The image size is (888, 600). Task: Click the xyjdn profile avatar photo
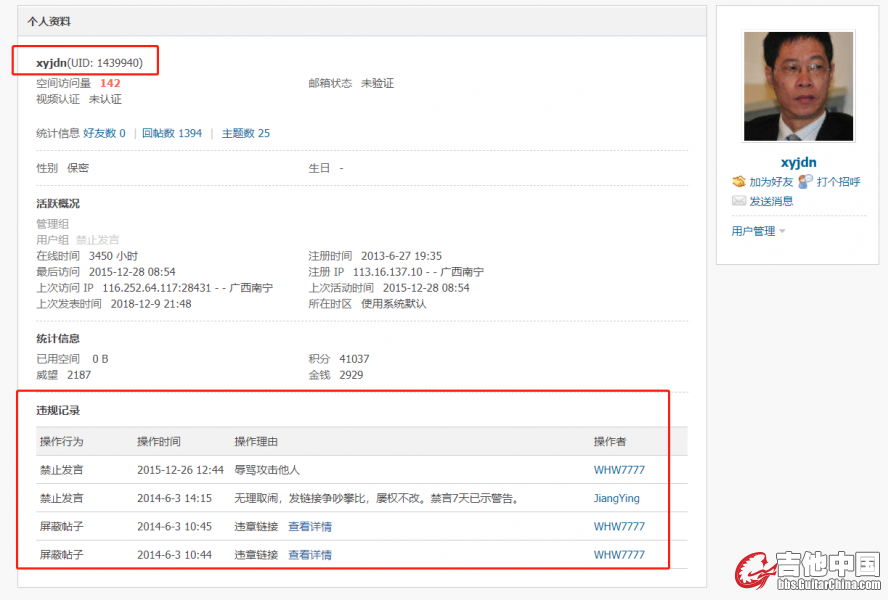tap(799, 86)
